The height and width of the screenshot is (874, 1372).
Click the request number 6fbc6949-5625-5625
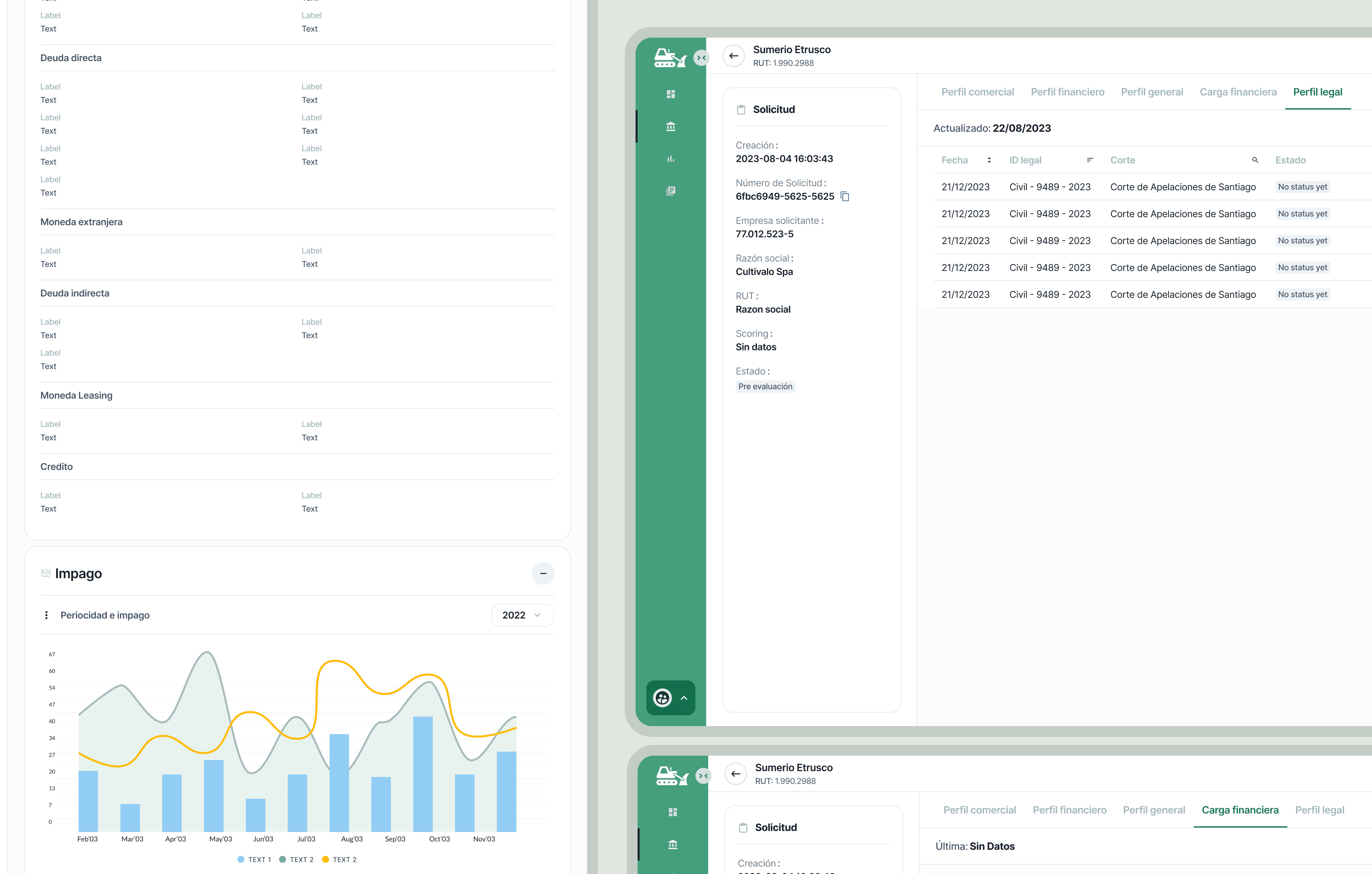(785, 196)
